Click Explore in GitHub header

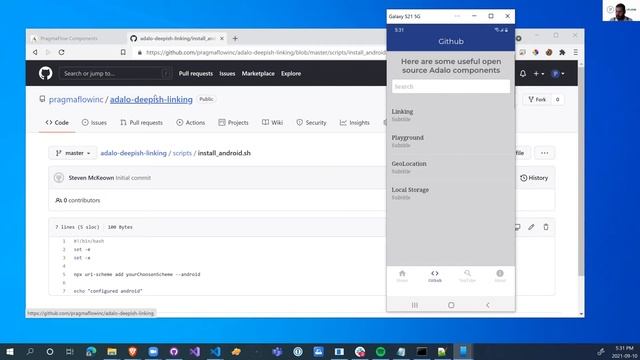(291, 73)
